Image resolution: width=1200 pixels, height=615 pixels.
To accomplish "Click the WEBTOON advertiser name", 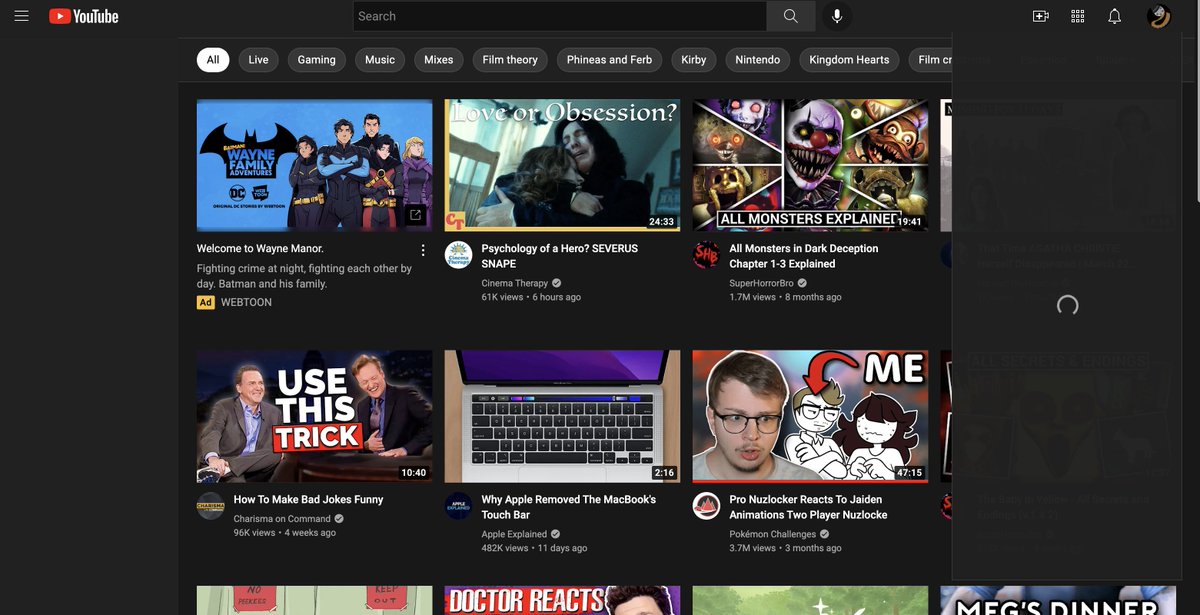I will click(x=246, y=302).
